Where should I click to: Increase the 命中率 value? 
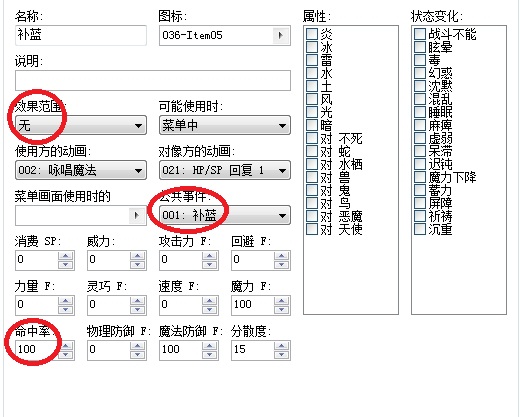(x=66, y=346)
